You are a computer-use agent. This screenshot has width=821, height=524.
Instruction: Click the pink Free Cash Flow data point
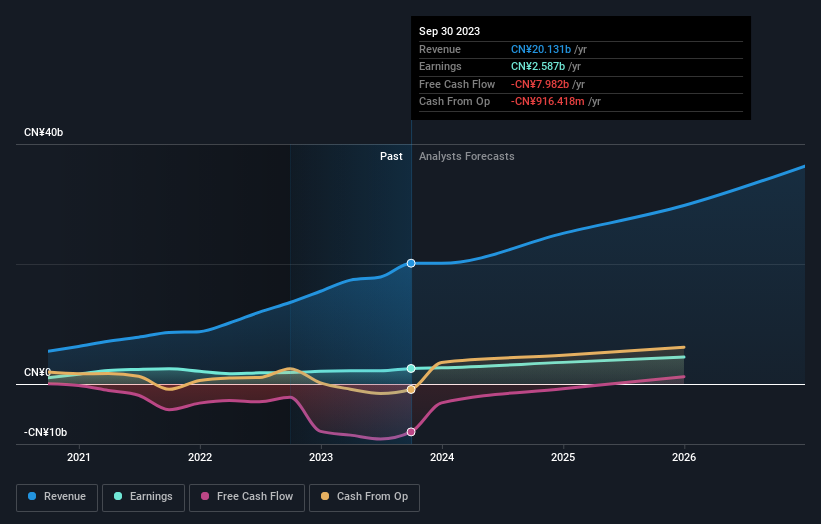(x=411, y=432)
